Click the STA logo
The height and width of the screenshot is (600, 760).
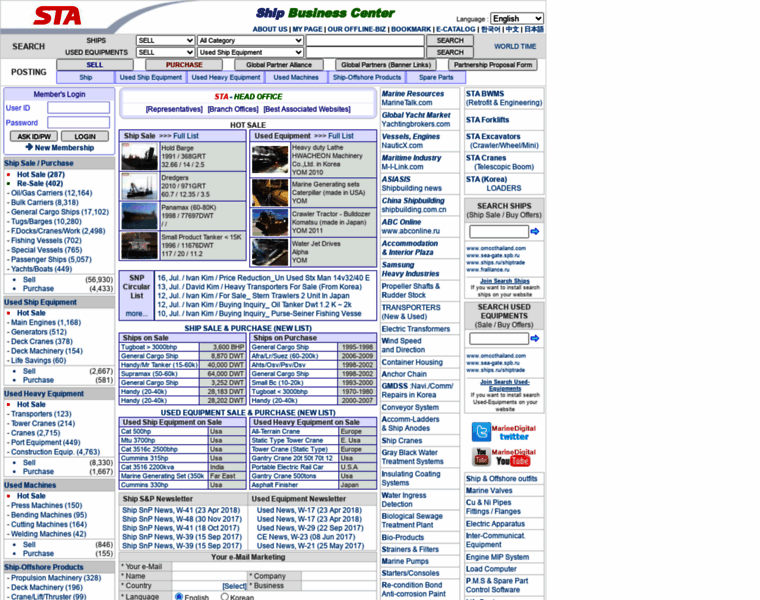(x=57, y=16)
